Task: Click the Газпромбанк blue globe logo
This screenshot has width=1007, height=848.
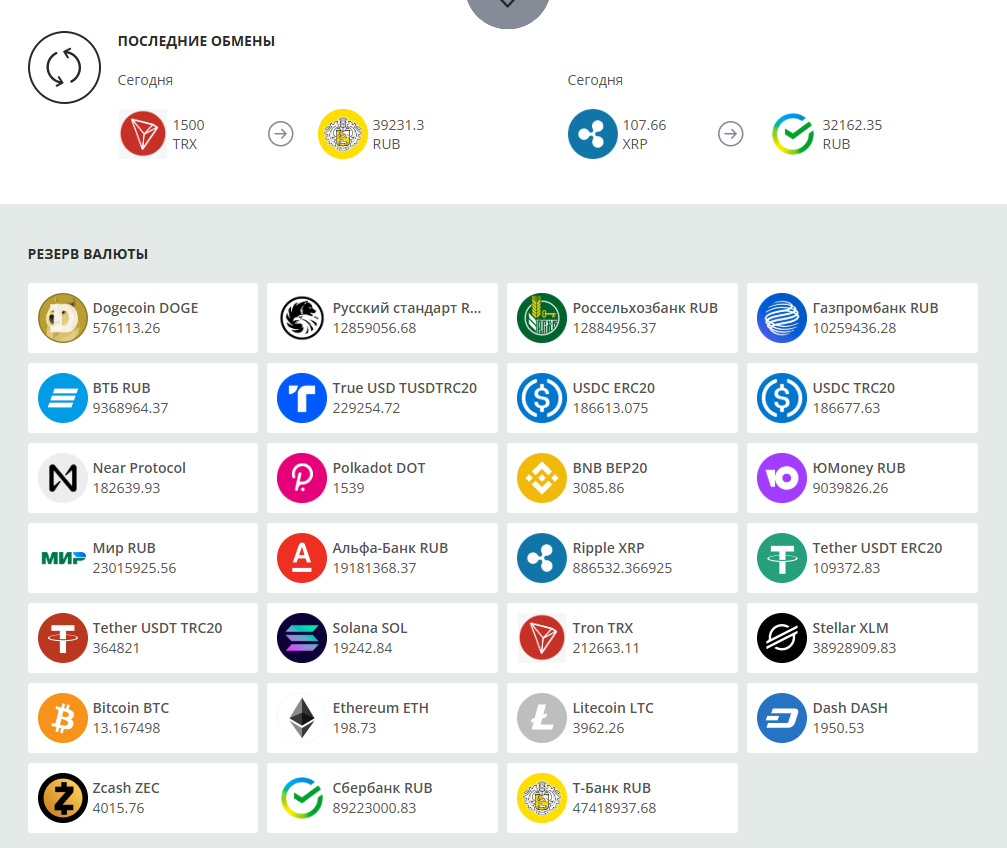Action: pos(782,318)
